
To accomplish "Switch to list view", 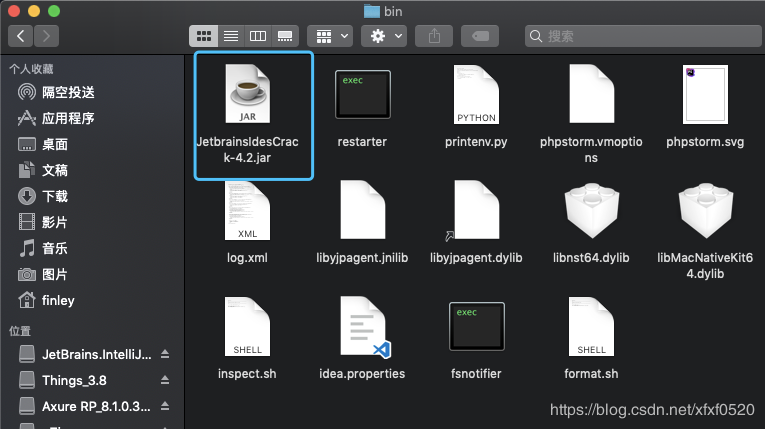I will click(x=231, y=36).
